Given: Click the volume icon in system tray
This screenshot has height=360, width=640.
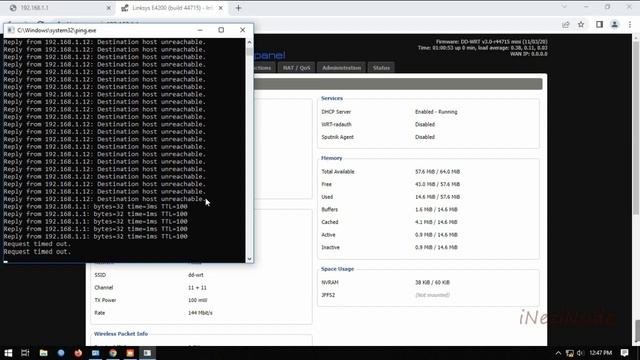Looking at the screenshot, I should pos(580,353).
